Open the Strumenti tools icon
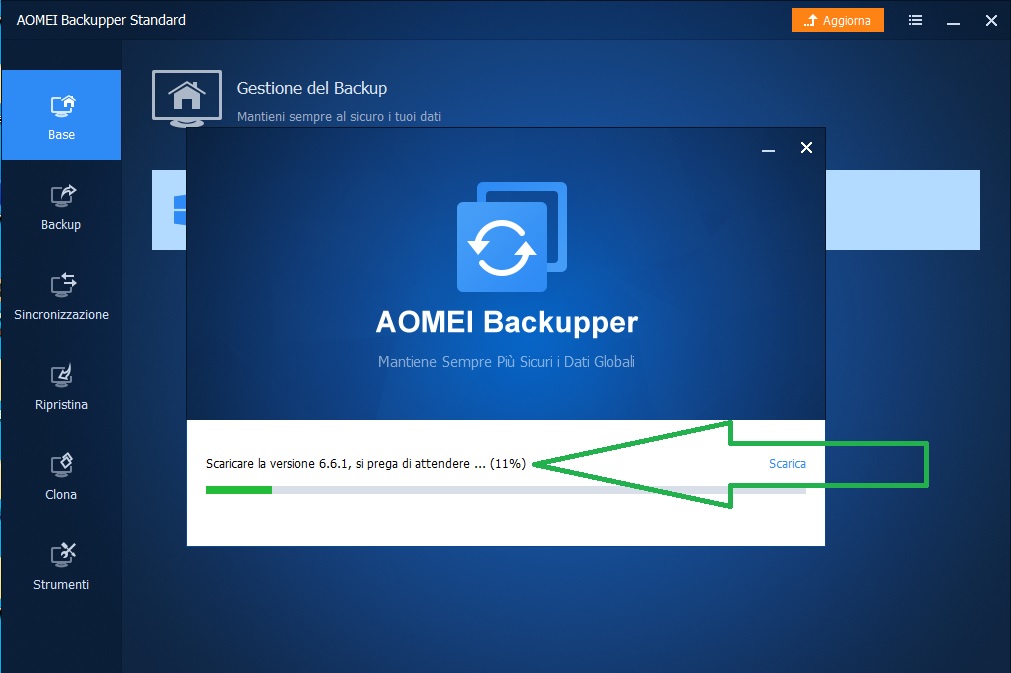This screenshot has height=673, width=1011. point(63,554)
